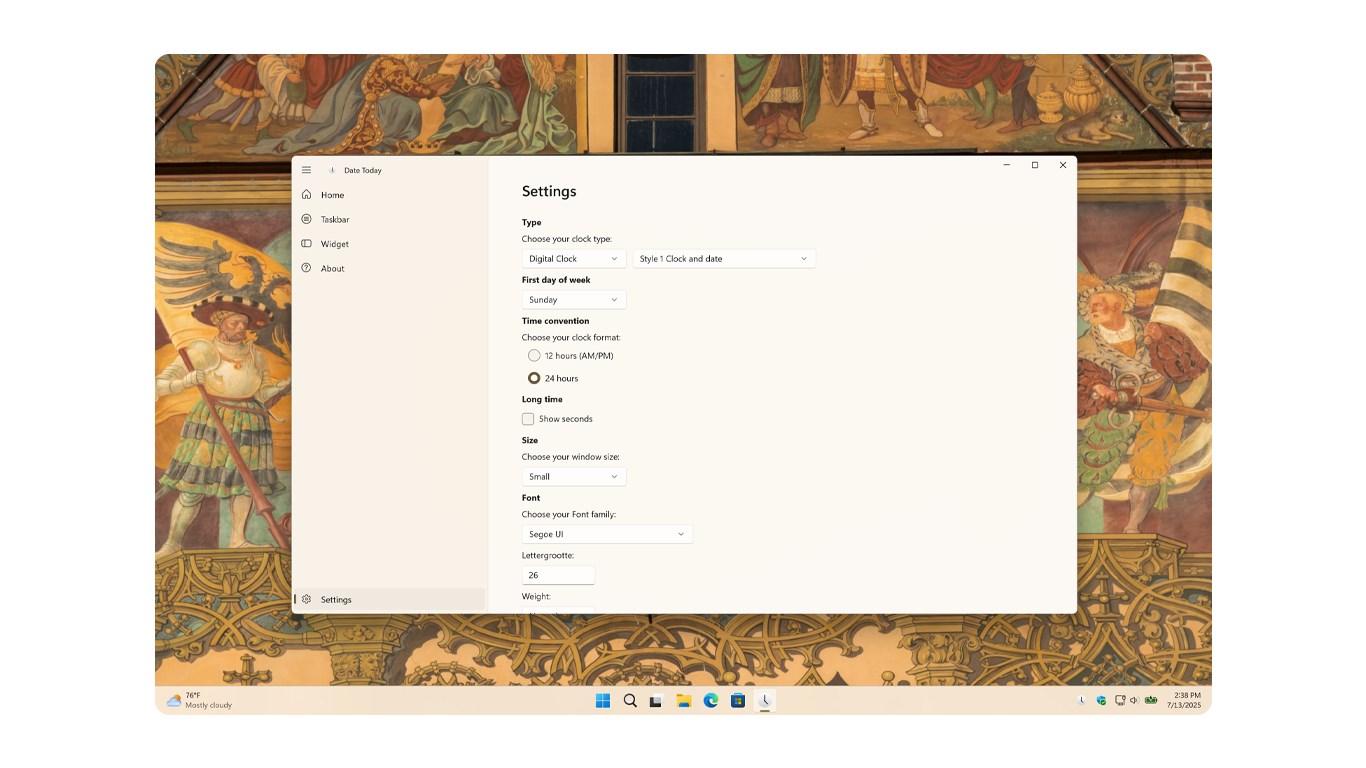Click the "Choose your clock format:" text
Image resolution: width=1366 pixels, height=768 pixels.
coord(571,338)
